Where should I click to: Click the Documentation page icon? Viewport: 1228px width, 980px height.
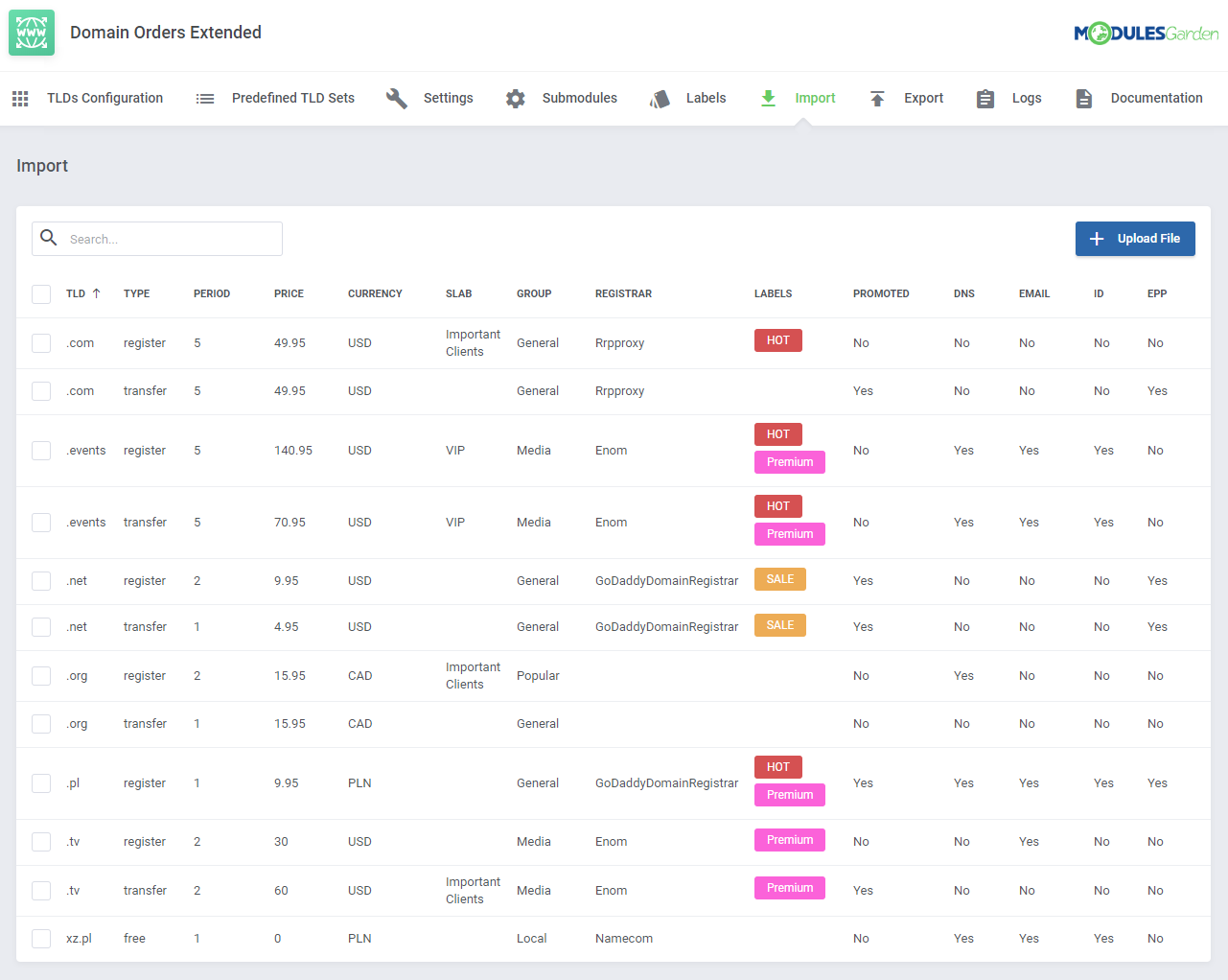(1084, 99)
